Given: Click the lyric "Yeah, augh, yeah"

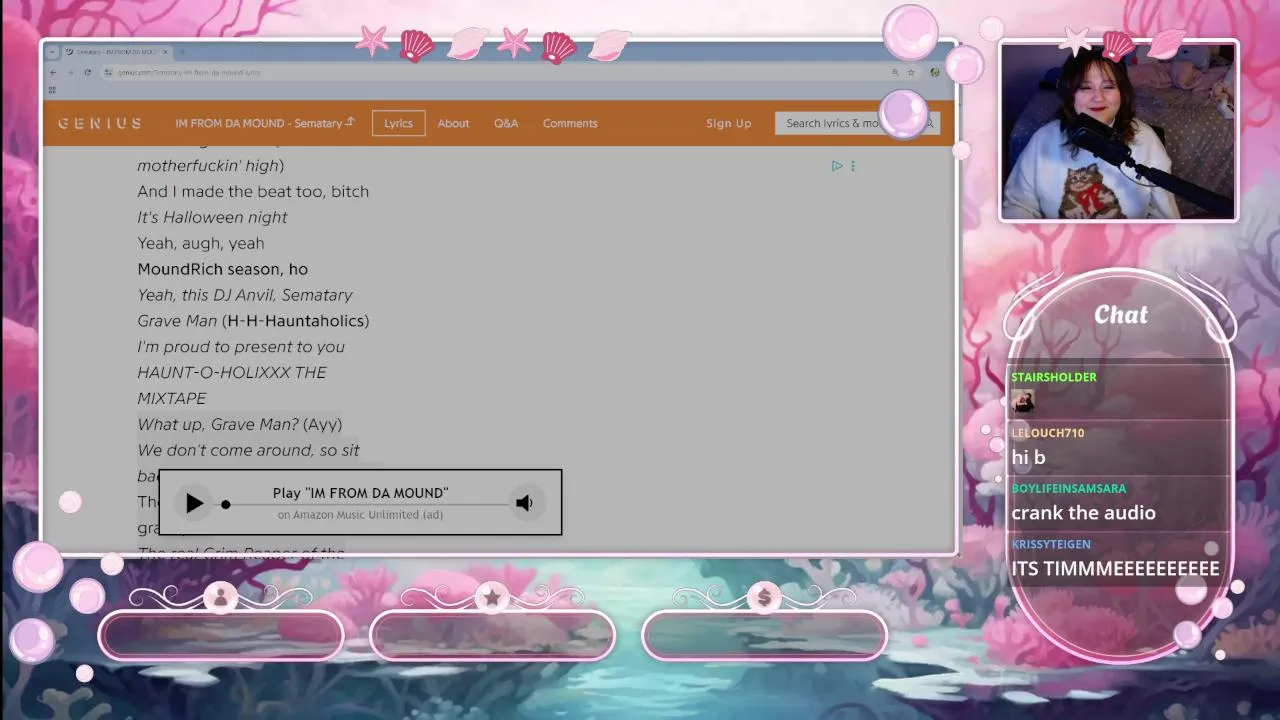Looking at the screenshot, I should [201, 243].
